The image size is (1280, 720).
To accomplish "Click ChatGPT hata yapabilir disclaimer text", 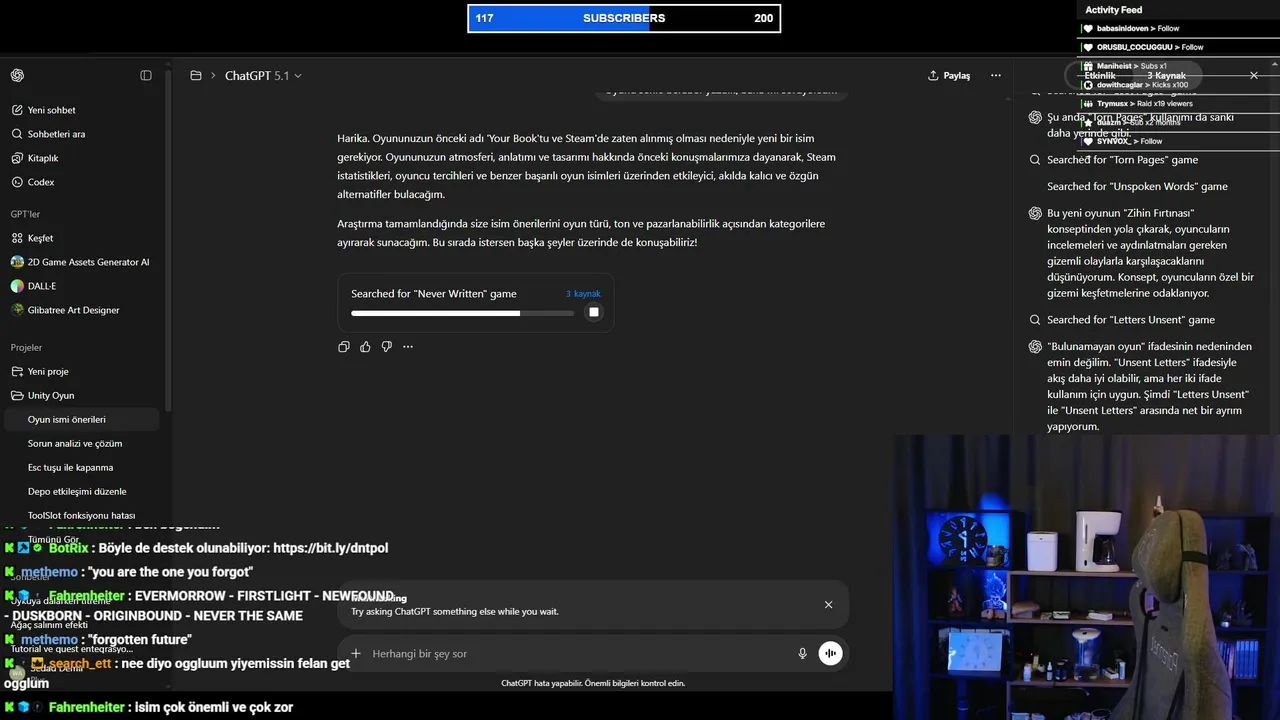I will [593, 684].
